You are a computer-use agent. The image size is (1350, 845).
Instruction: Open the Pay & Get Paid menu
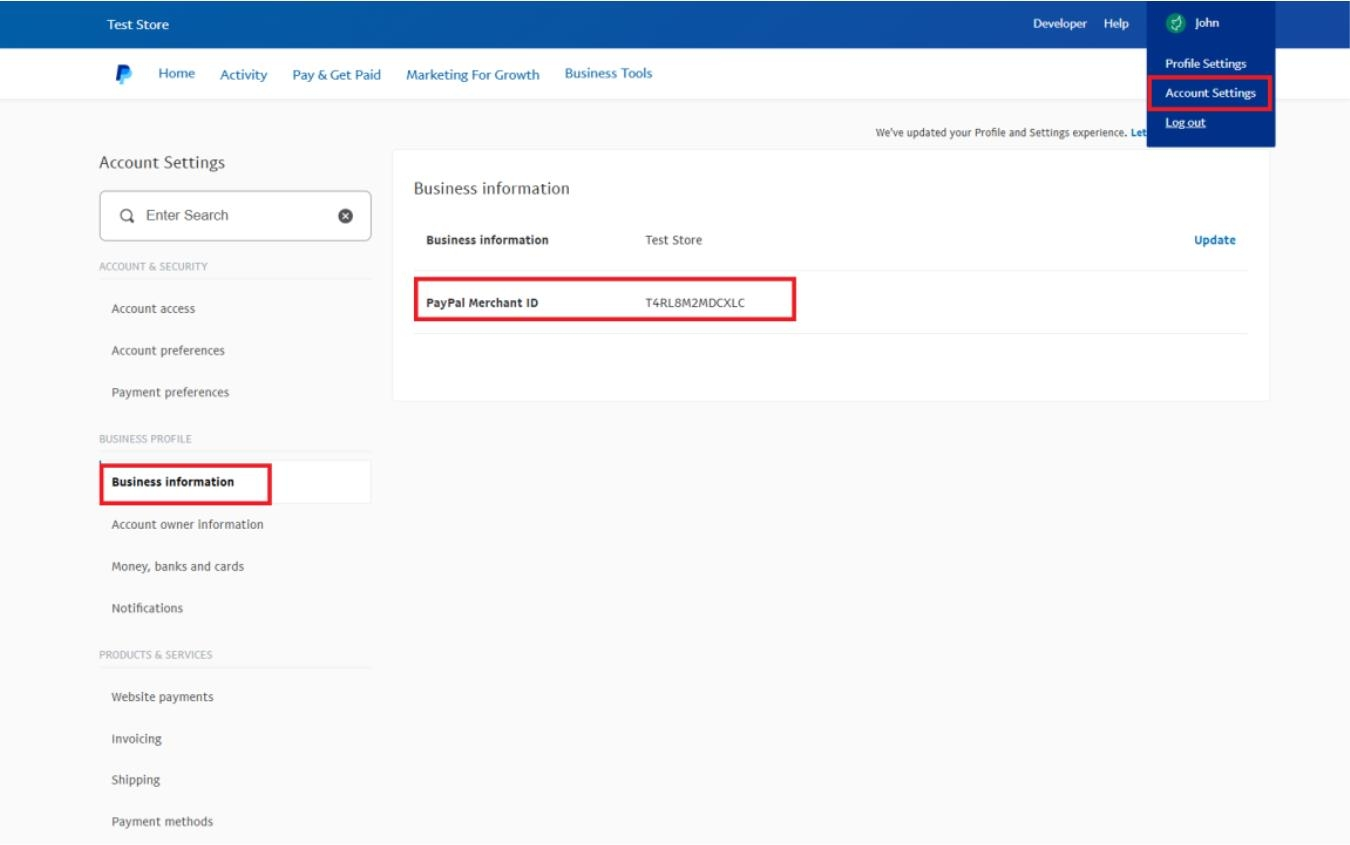point(337,75)
